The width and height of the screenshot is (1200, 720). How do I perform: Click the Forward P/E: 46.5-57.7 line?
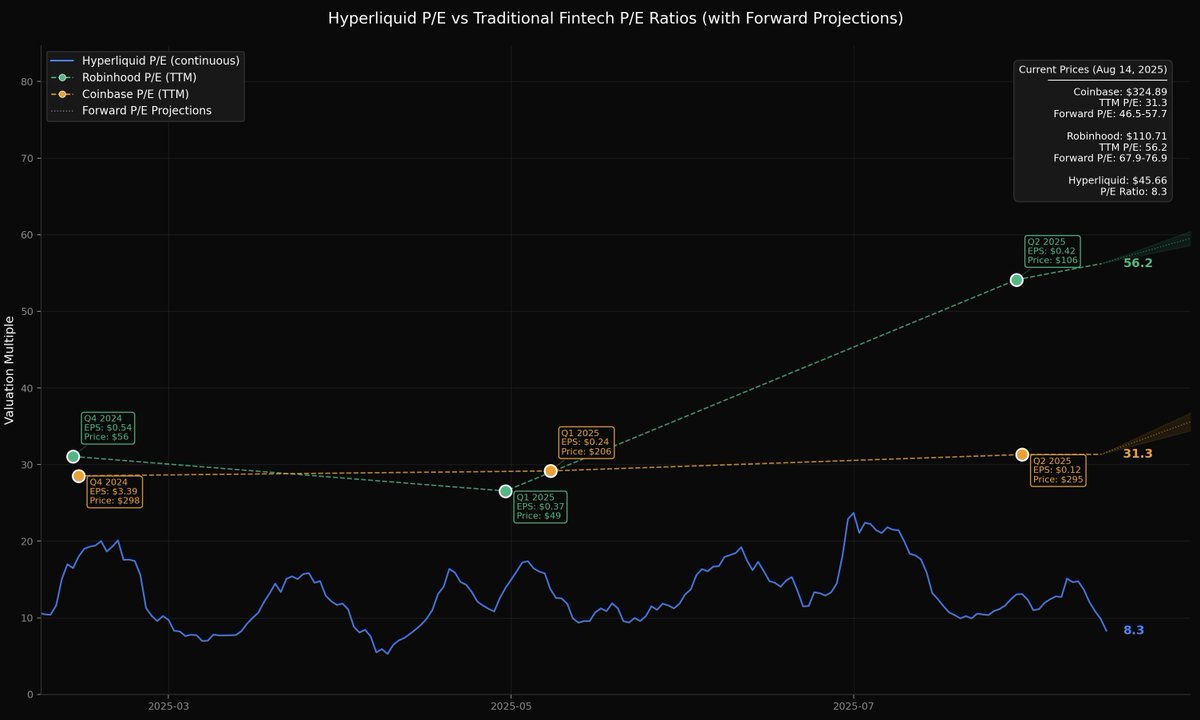coord(1110,114)
